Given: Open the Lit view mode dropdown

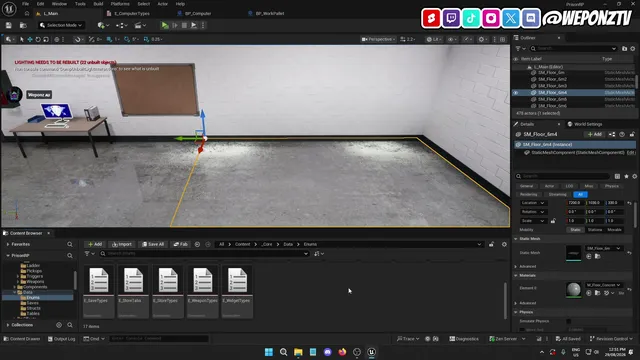Looking at the screenshot, I should pos(434,39).
